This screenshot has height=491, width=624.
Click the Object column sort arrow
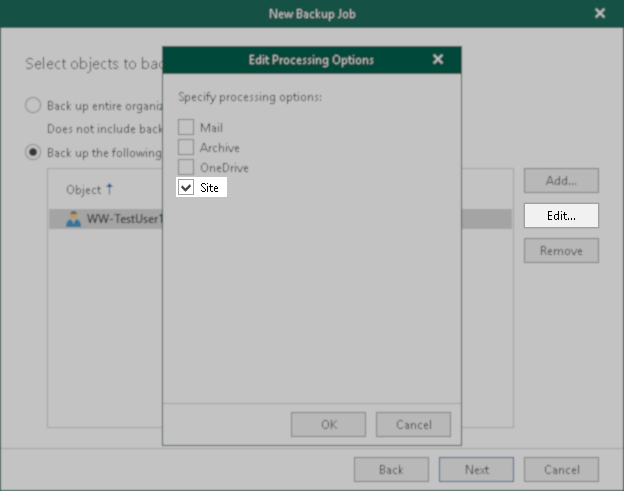click(x=109, y=189)
